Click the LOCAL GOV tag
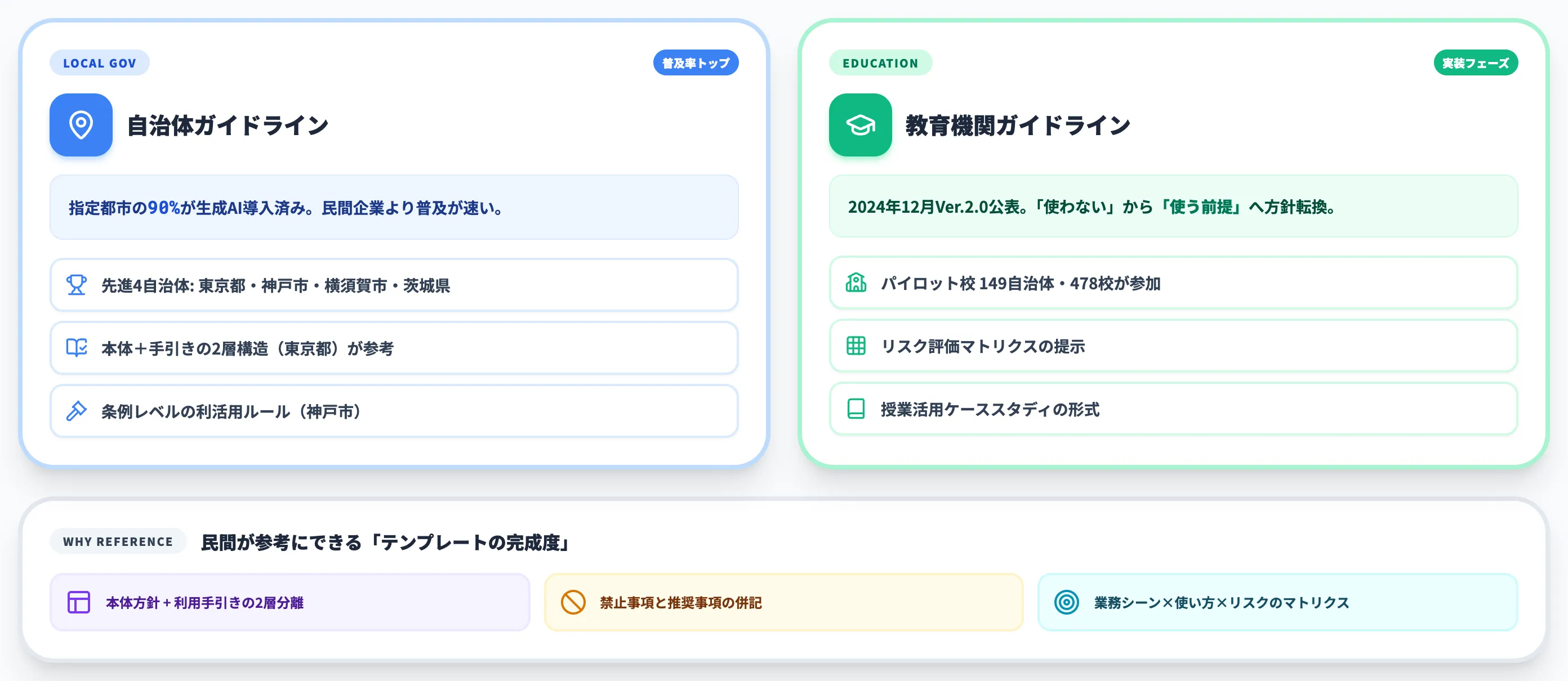 coord(99,62)
